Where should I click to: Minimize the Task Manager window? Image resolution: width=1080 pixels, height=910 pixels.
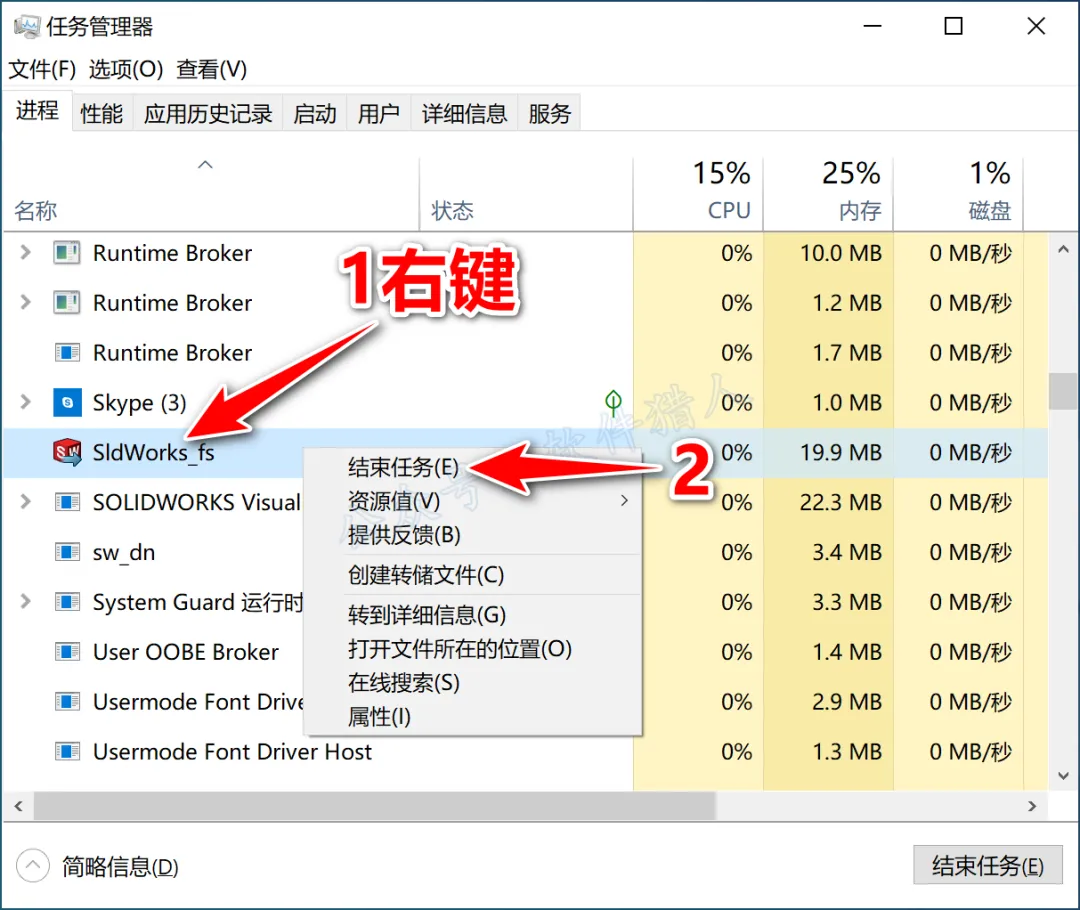pos(873,26)
